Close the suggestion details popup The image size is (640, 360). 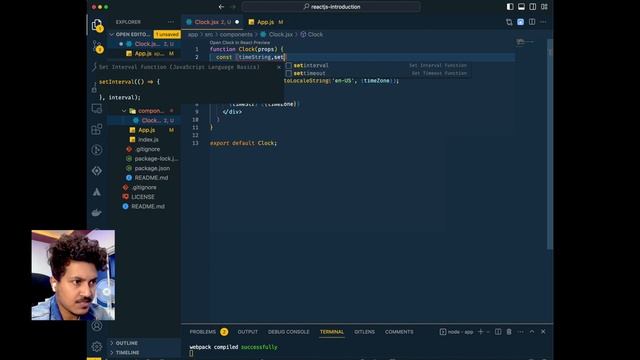[x=279, y=67]
